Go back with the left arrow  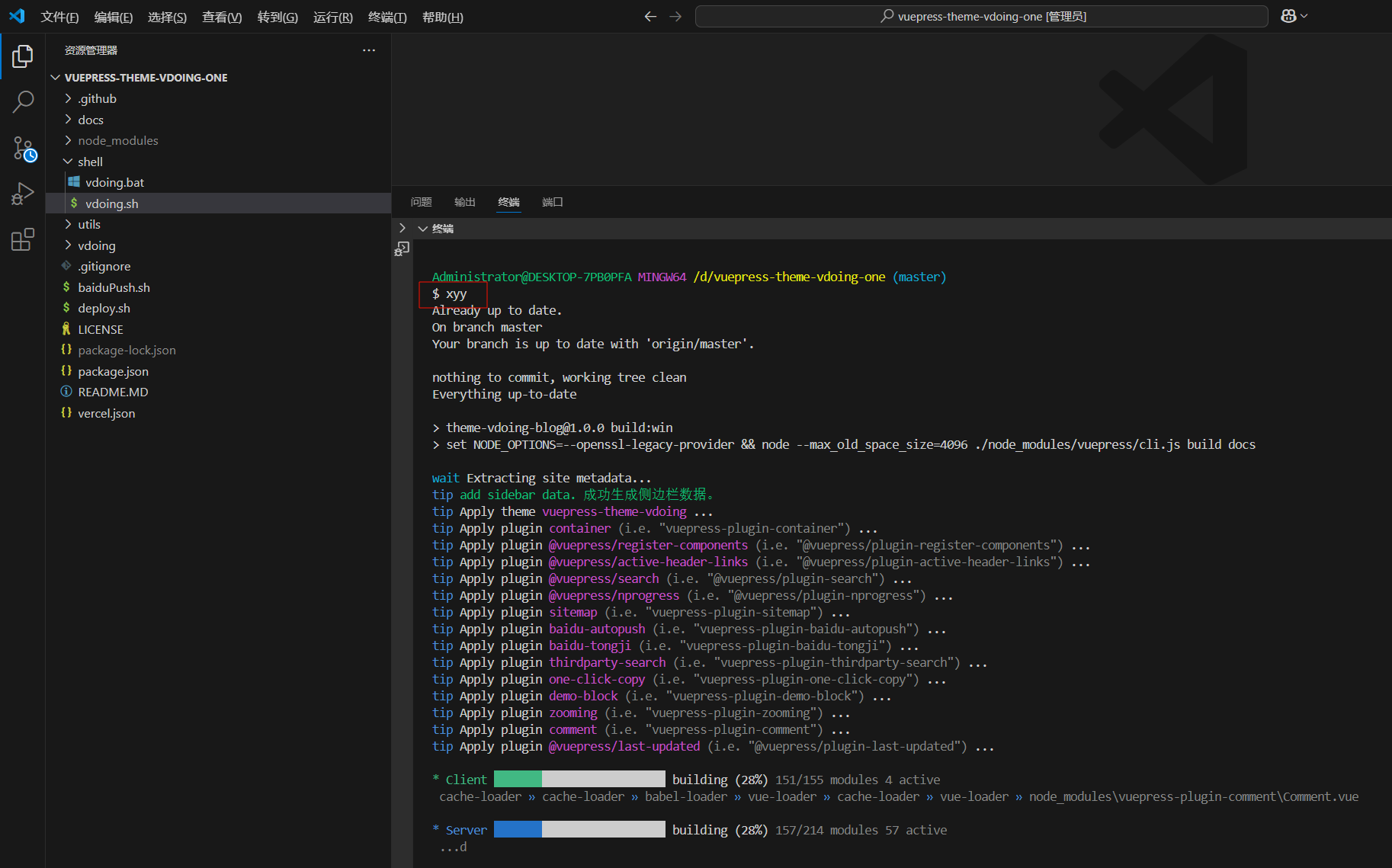tap(650, 16)
